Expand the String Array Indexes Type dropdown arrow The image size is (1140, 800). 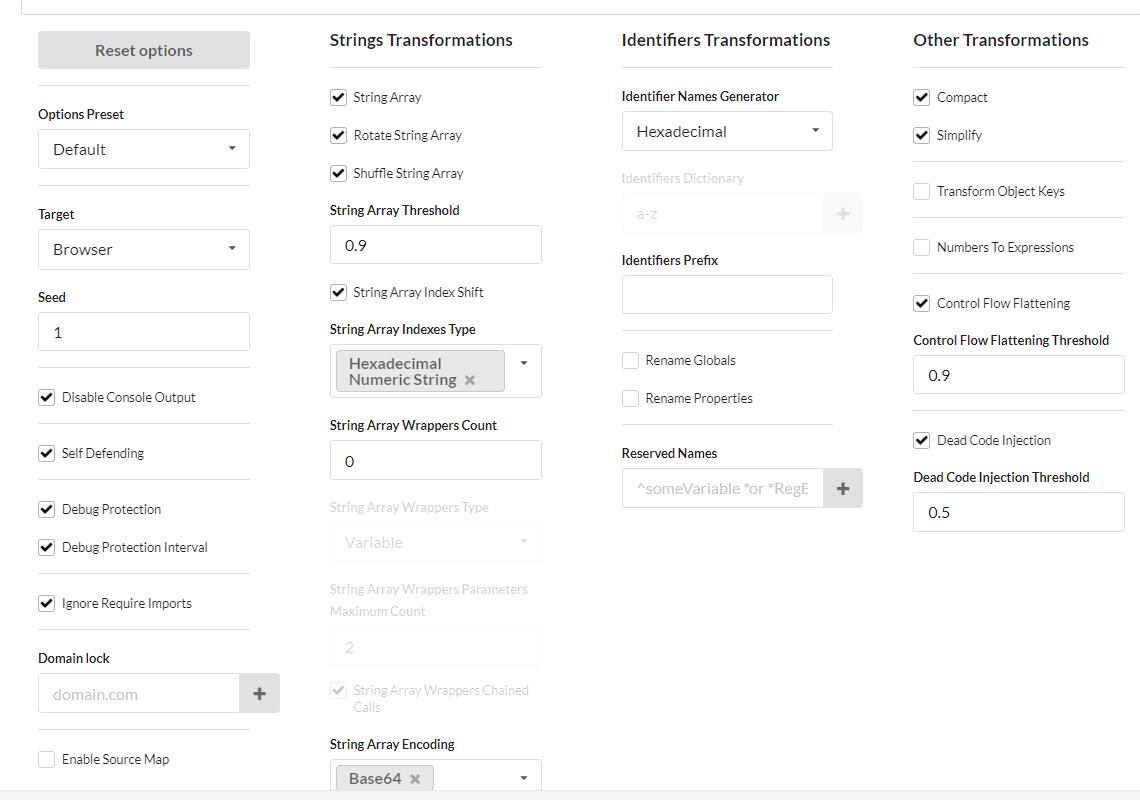pyautogui.click(x=523, y=363)
